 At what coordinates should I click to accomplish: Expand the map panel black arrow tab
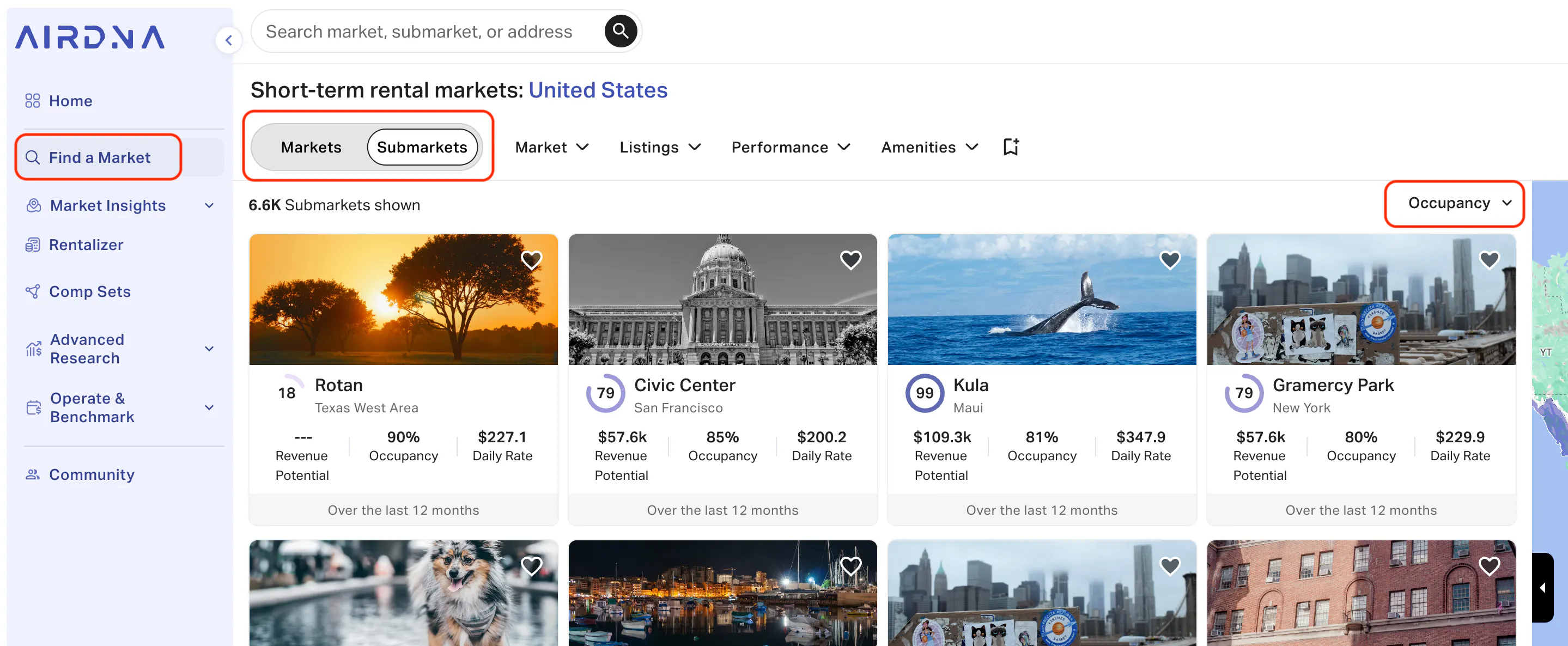coord(1542,588)
